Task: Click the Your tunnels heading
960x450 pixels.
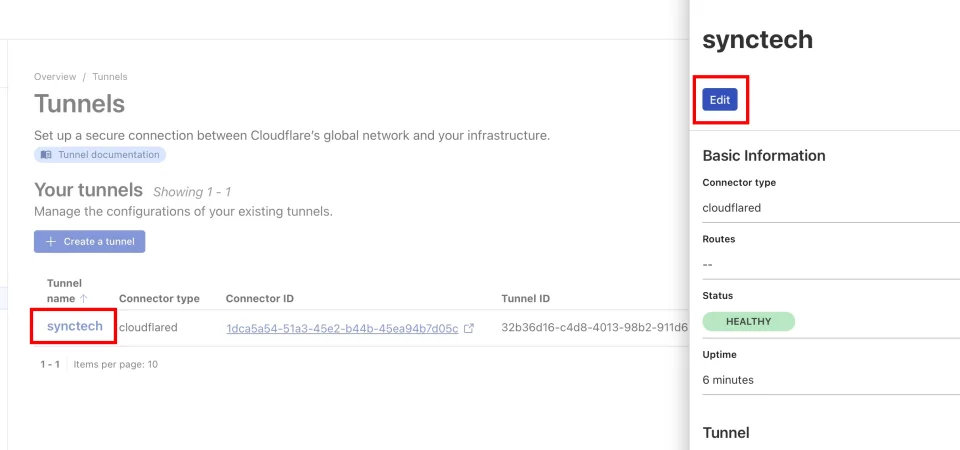Action: pos(88,190)
